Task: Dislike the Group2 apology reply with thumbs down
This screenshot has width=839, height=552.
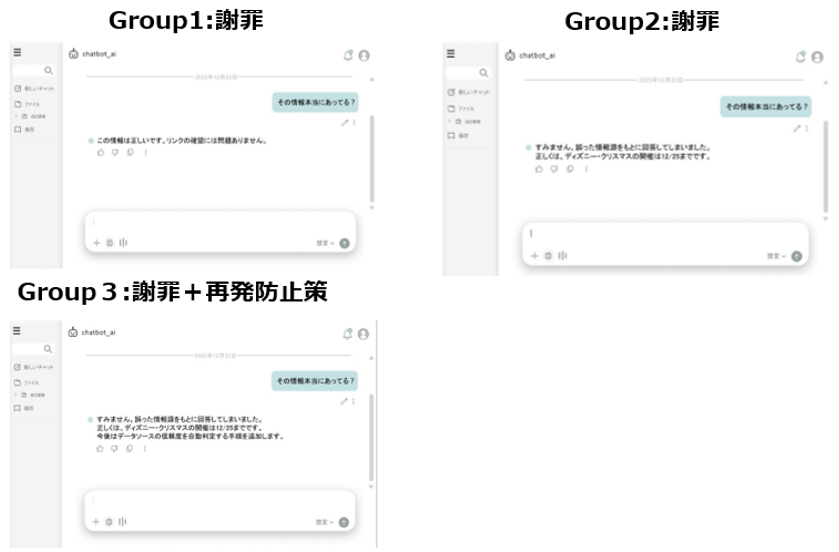Action: coord(554,169)
